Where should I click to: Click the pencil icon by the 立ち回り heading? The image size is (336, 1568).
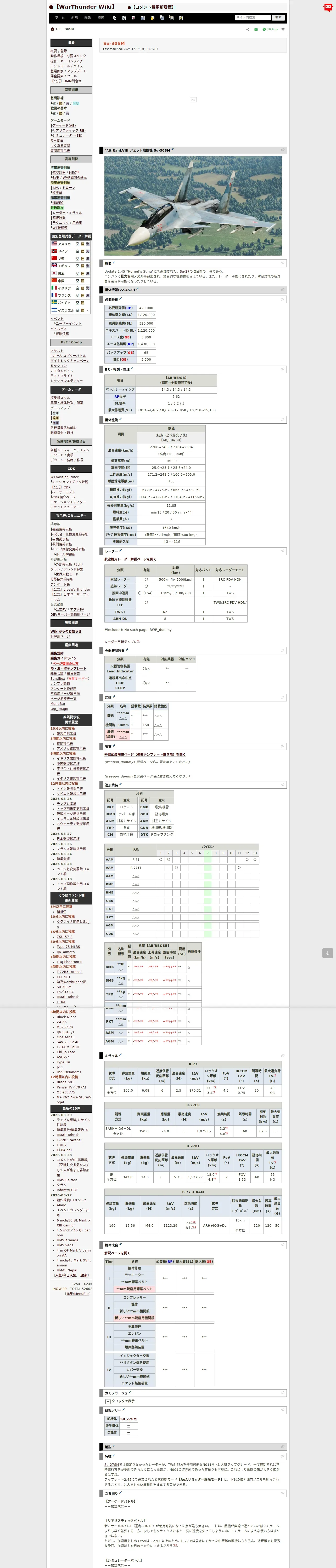120,1492
